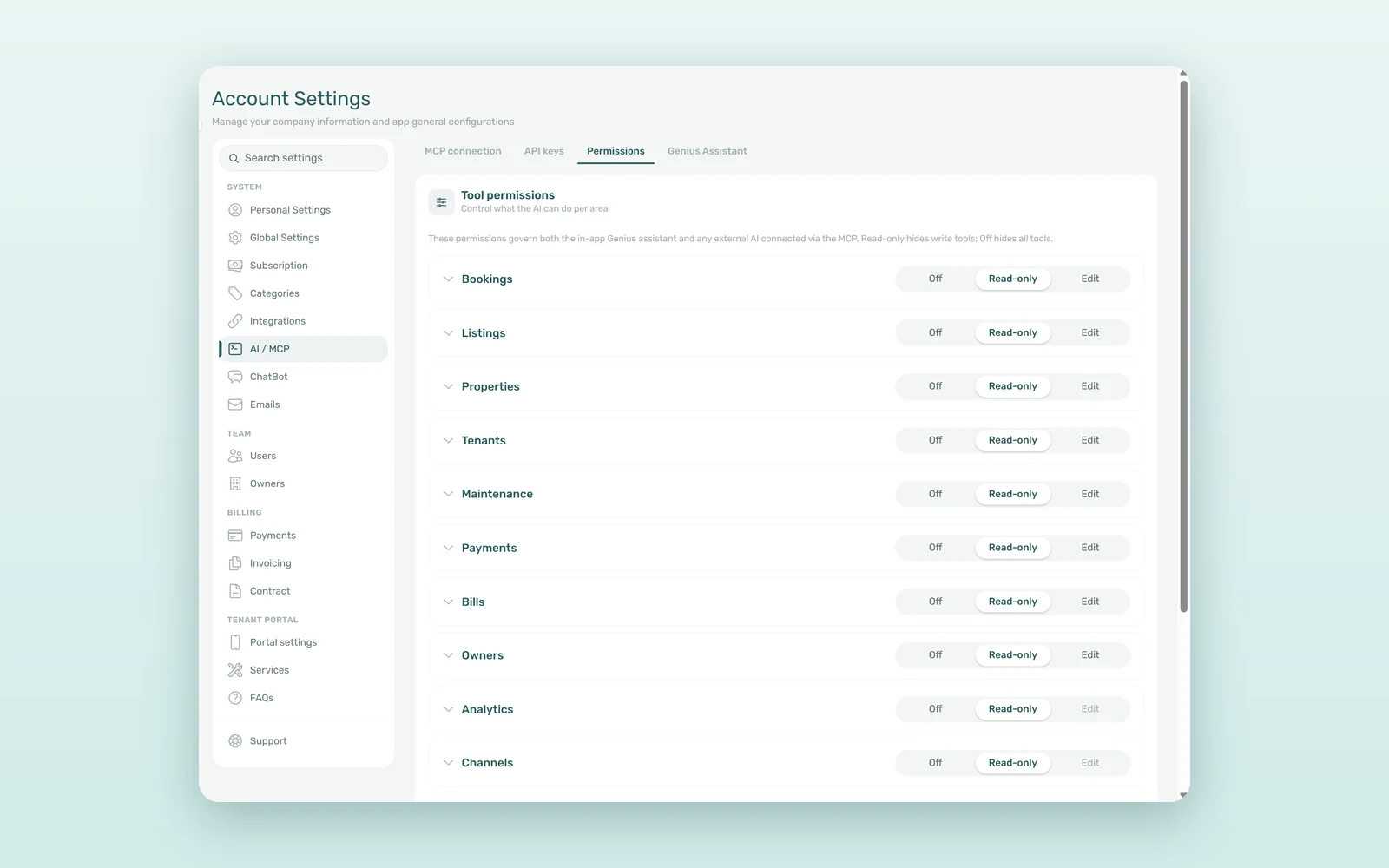The width and height of the screenshot is (1389, 868).
Task: Click the Contract document icon
Action: (235, 591)
